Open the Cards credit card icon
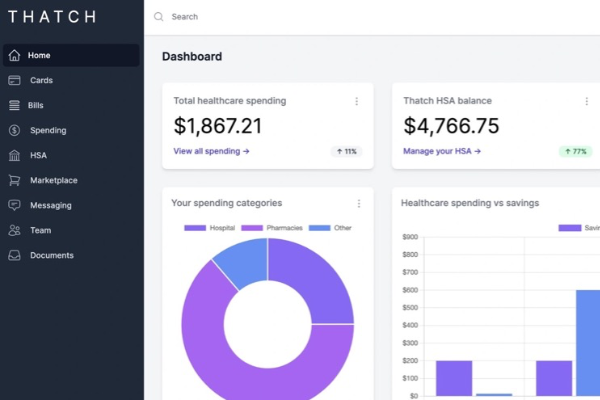 14,80
